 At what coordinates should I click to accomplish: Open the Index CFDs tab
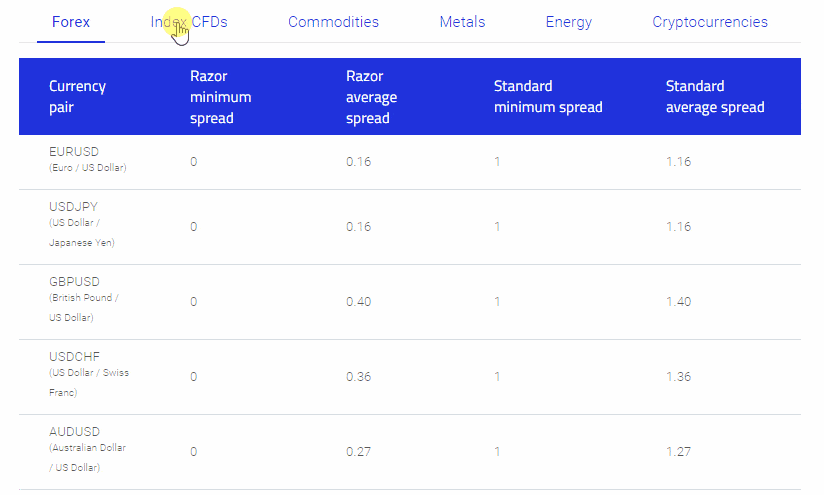click(189, 22)
